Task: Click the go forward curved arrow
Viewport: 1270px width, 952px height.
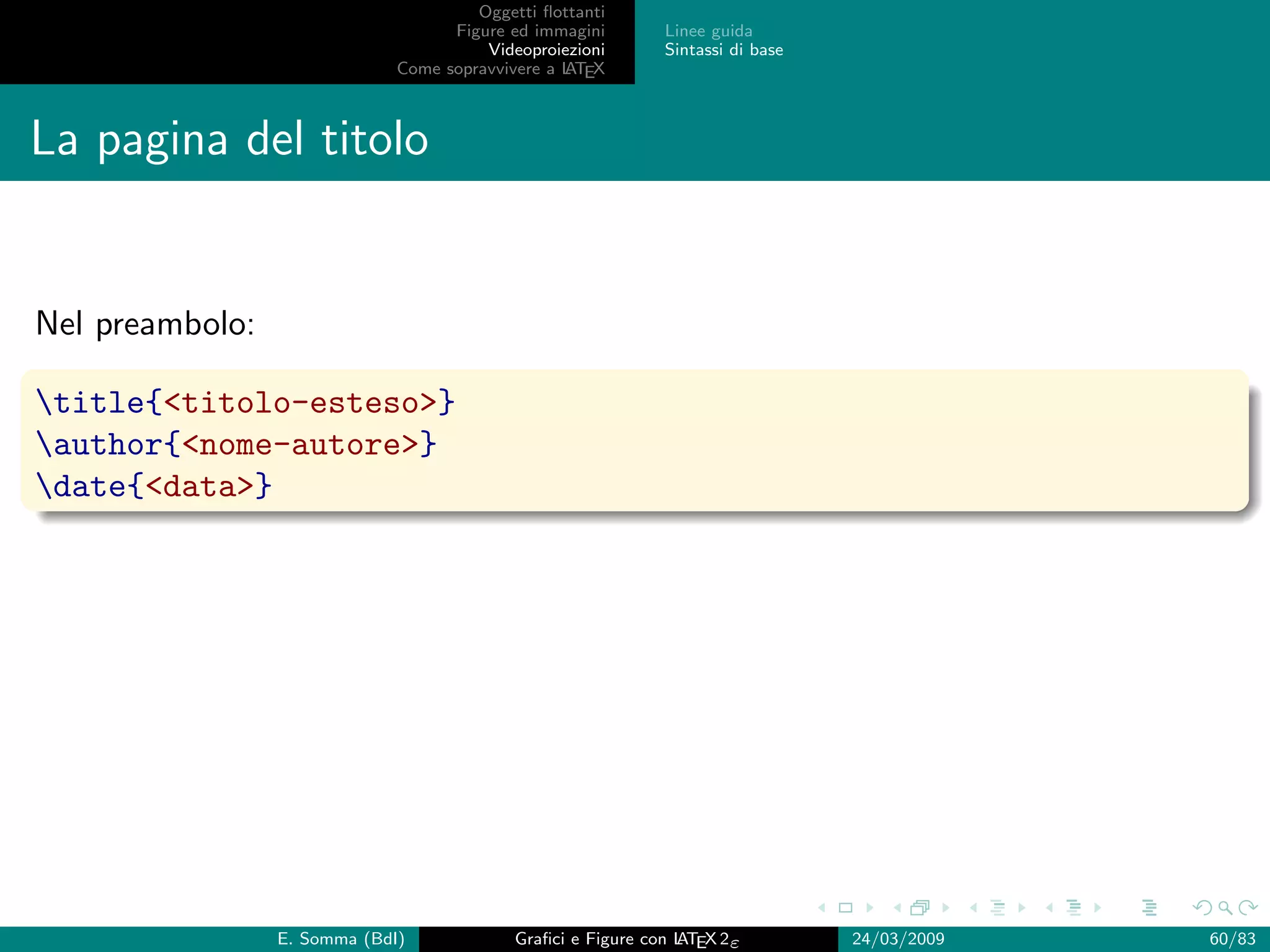Action: 1248,908
